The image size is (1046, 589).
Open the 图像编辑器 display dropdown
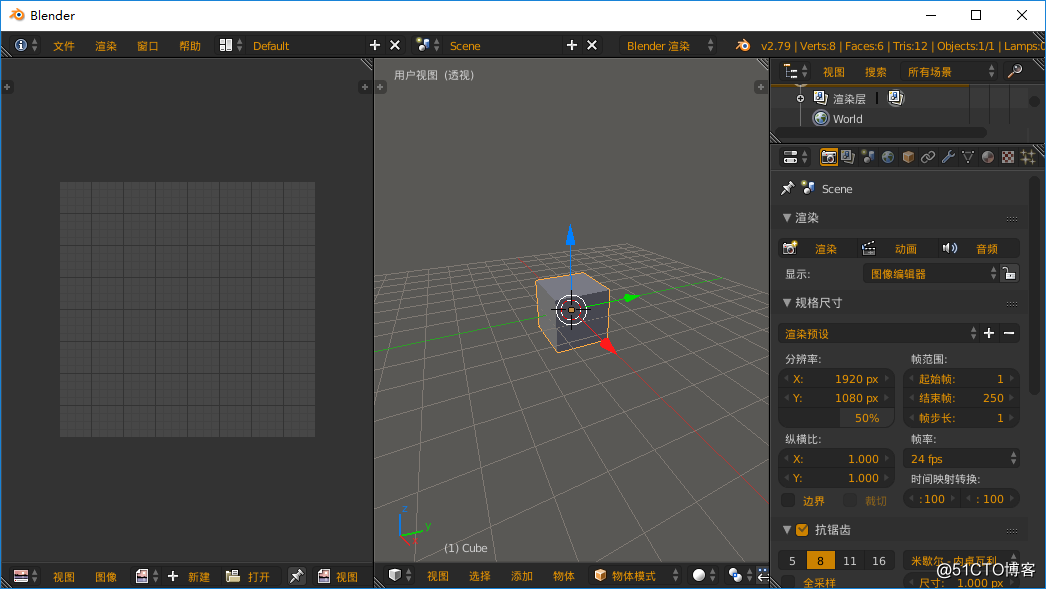click(931, 273)
